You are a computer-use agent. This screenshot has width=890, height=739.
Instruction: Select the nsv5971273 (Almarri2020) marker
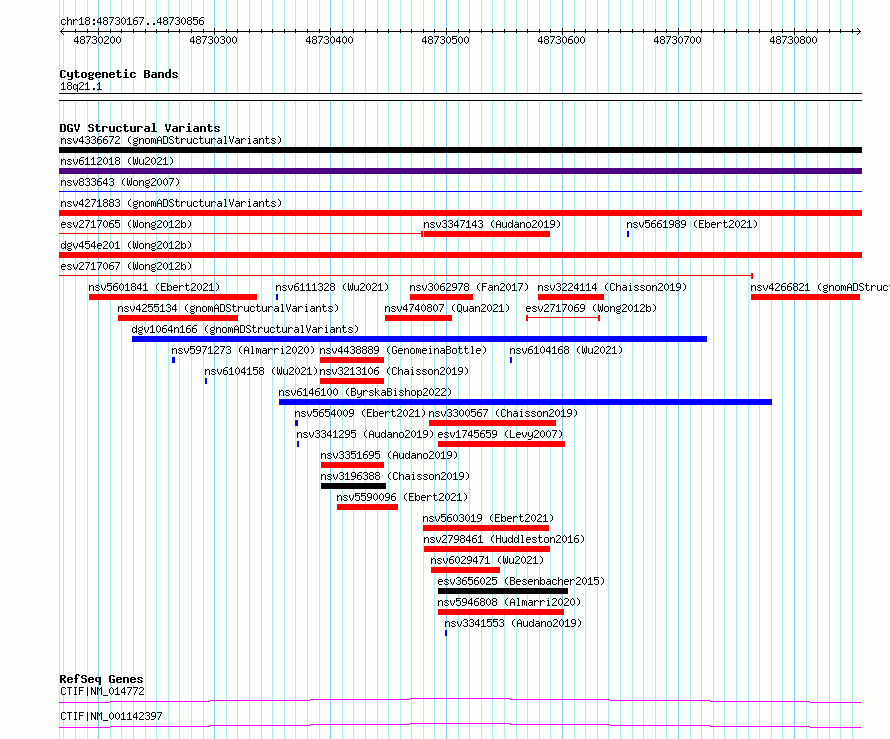(x=173, y=360)
